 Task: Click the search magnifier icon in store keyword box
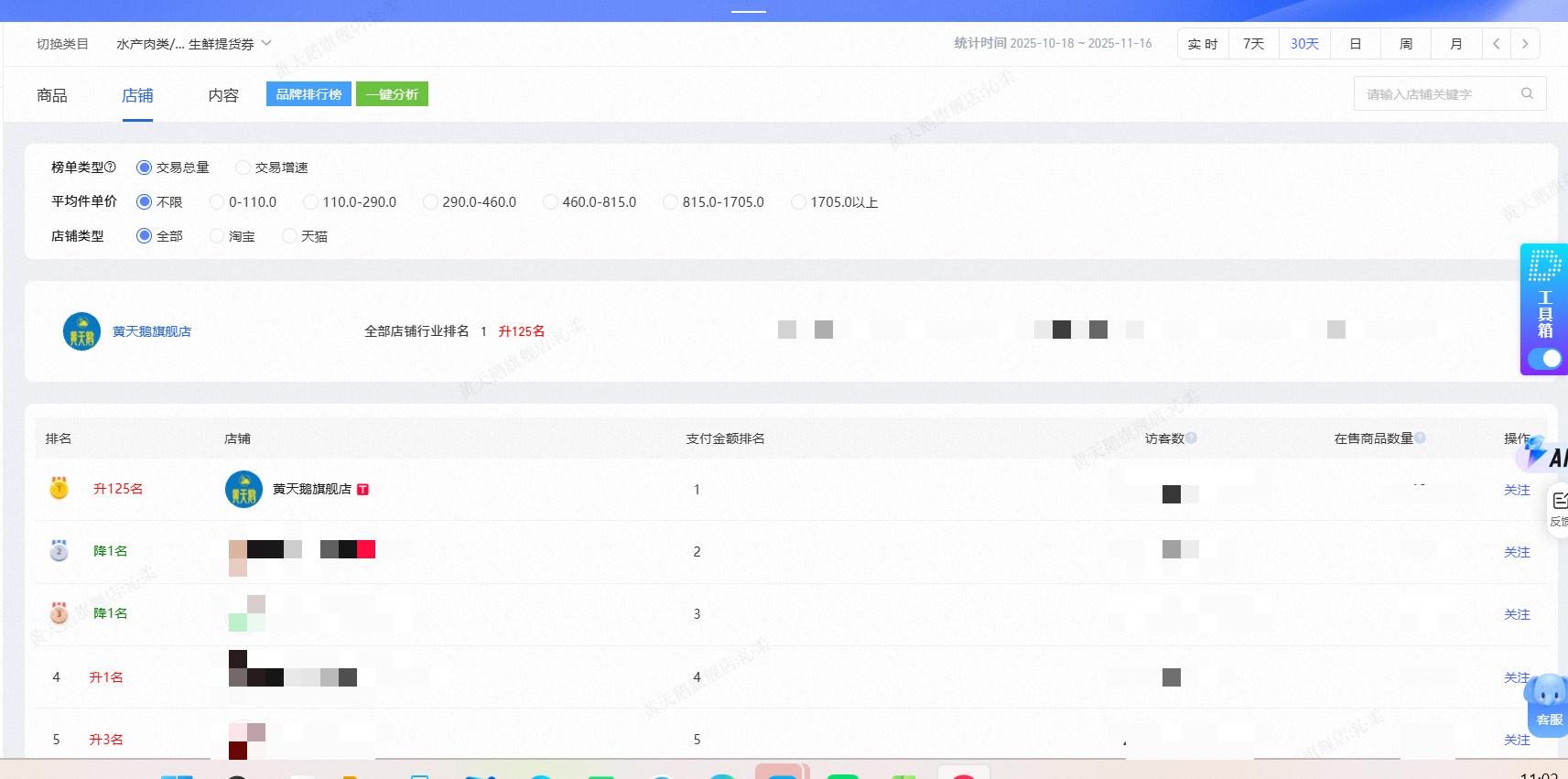click(1527, 93)
